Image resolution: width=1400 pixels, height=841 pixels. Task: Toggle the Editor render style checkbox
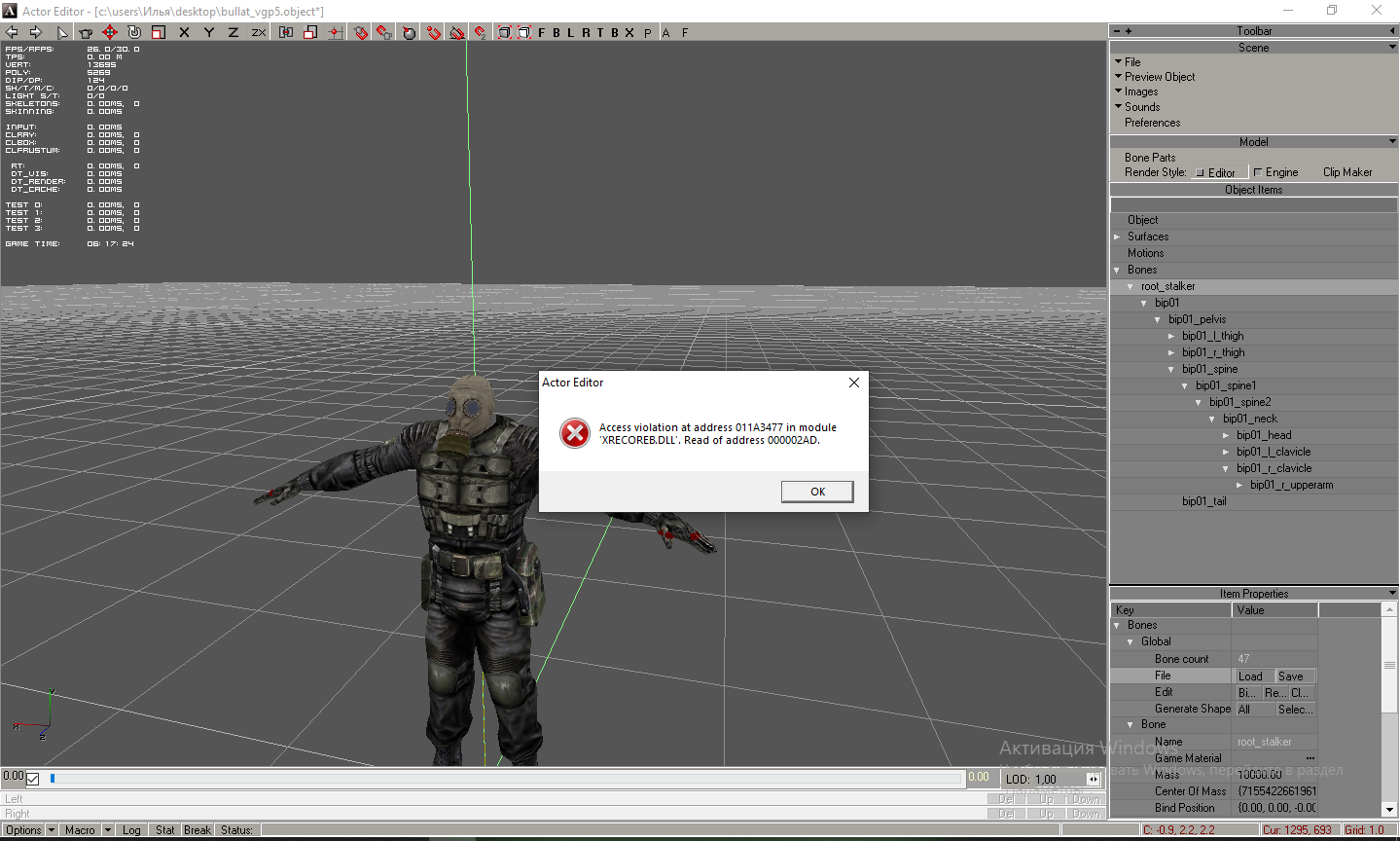(1200, 173)
